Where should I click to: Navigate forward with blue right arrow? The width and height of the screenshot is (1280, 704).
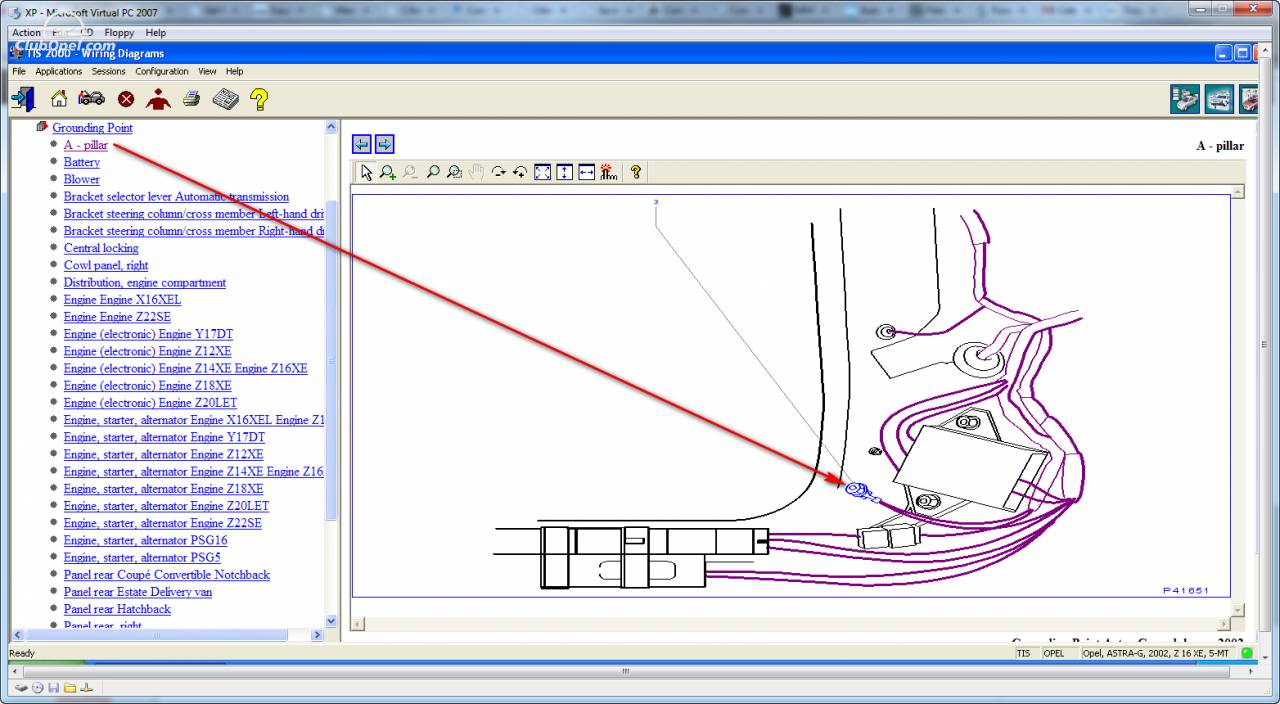385,145
